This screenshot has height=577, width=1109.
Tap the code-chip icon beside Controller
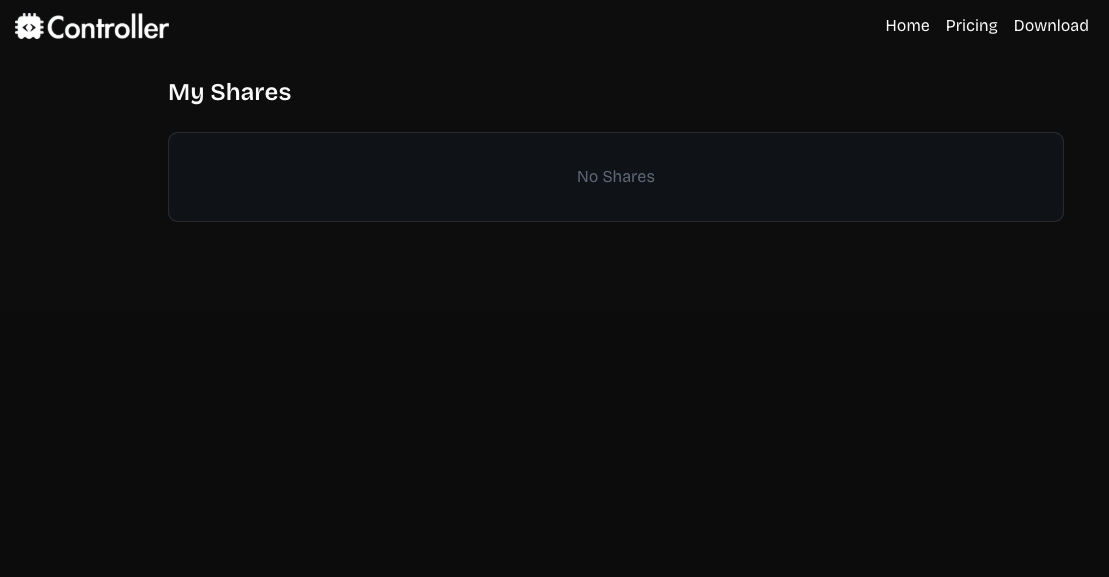pyautogui.click(x=29, y=26)
